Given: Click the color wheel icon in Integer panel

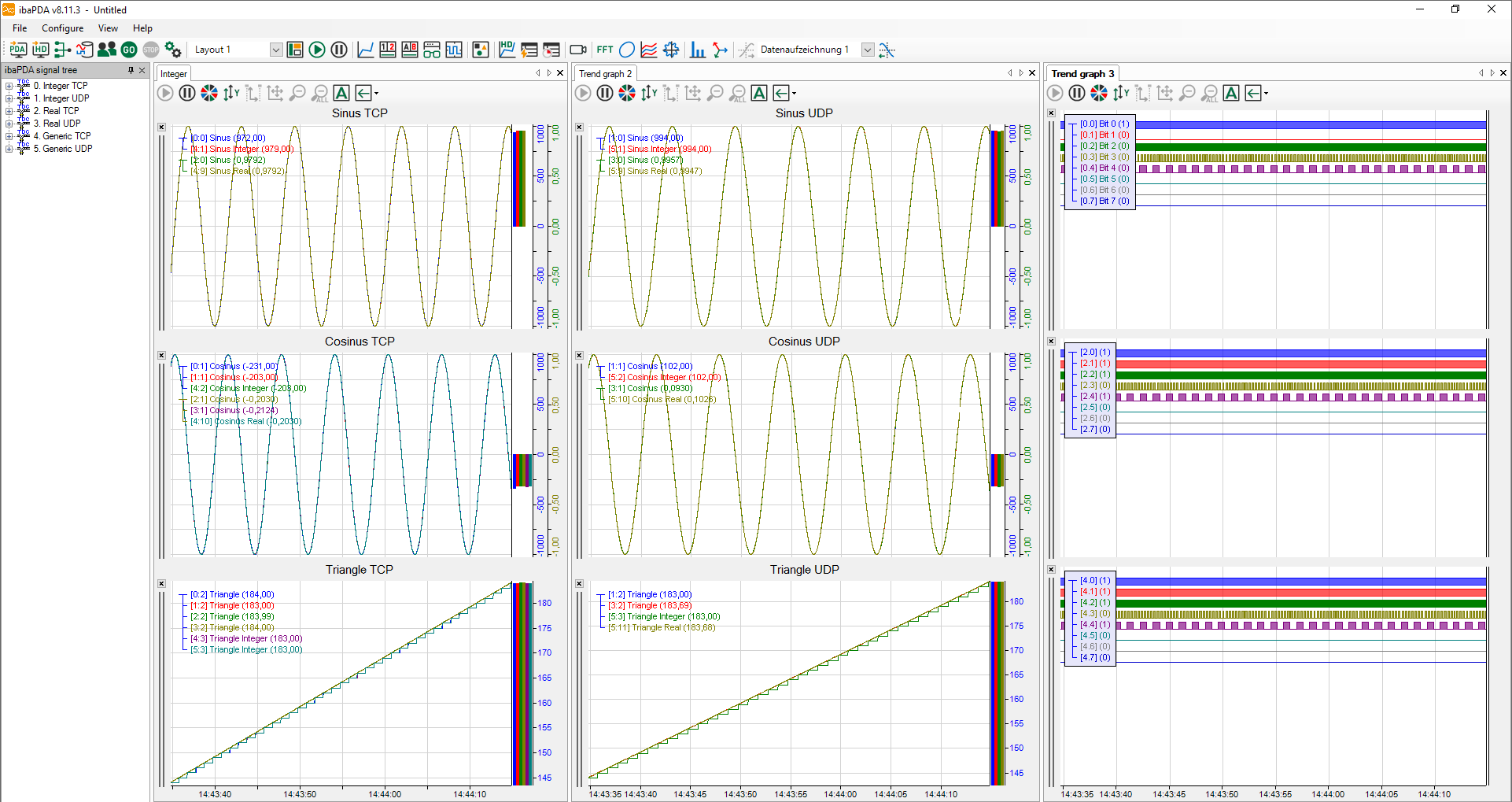Looking at the screenshot, I should point(209,93).
